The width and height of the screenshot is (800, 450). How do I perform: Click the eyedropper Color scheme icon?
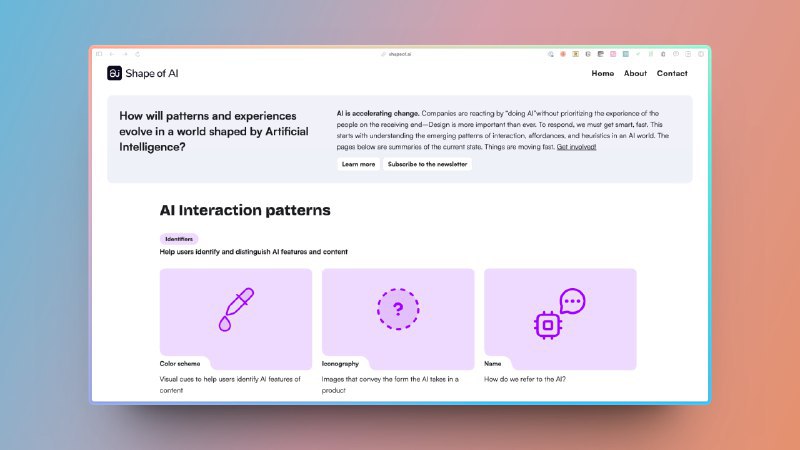[235, 310]
